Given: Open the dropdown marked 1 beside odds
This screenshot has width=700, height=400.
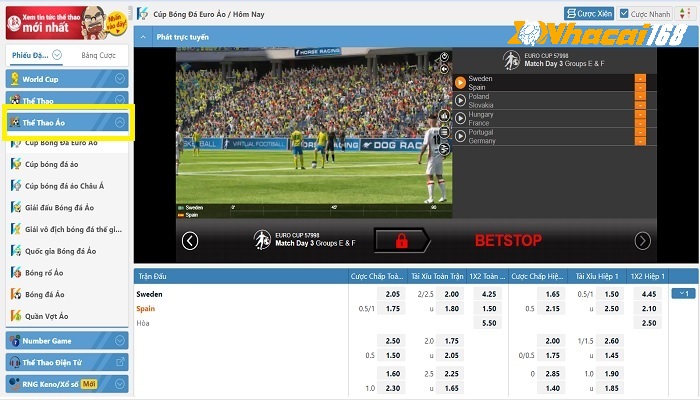Looking at the screenshot, I should coord(683,293).
